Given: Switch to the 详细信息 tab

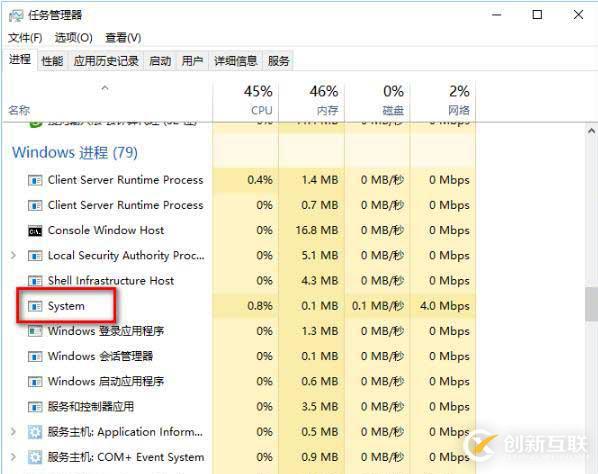Looking at the screenshot, I should point(235,61).
